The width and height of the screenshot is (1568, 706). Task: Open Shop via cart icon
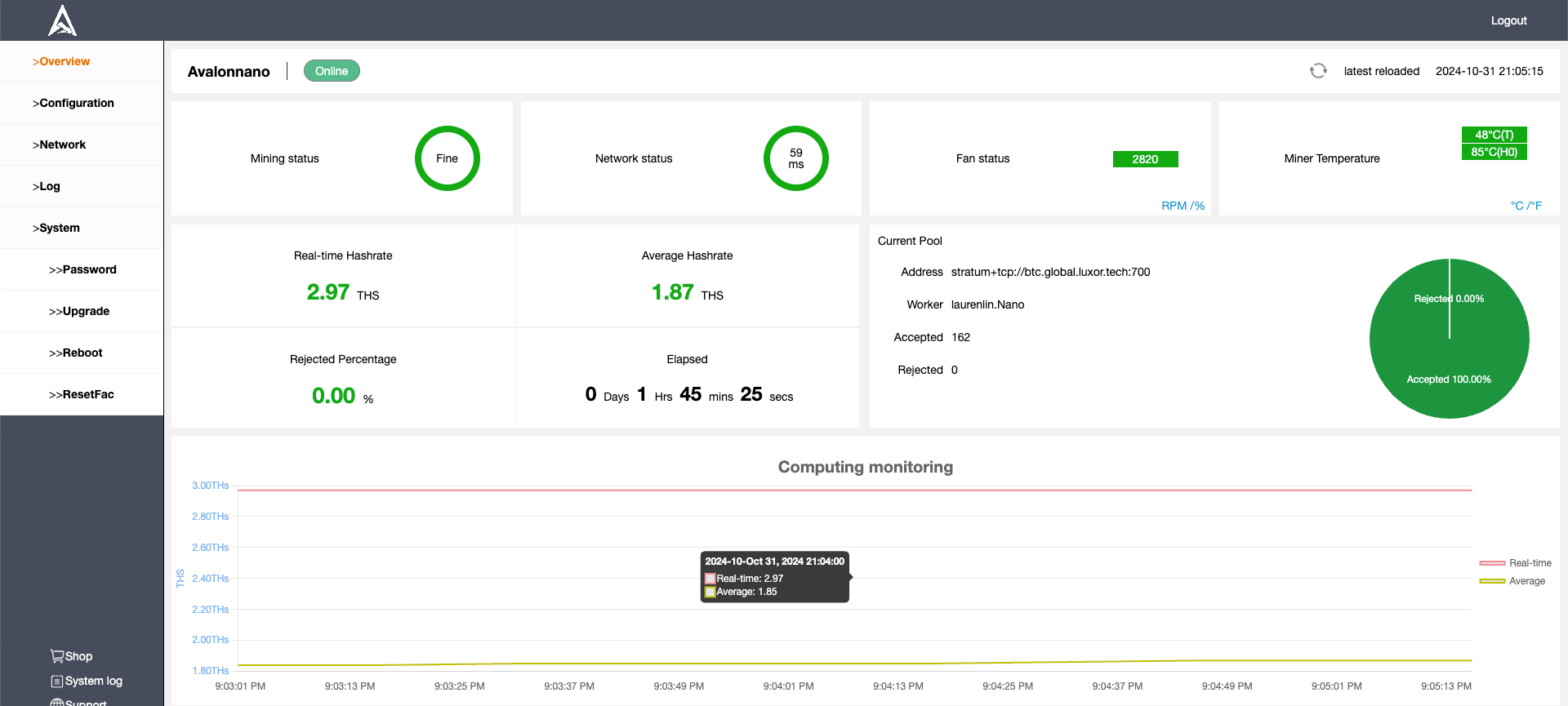coord(56,656)
